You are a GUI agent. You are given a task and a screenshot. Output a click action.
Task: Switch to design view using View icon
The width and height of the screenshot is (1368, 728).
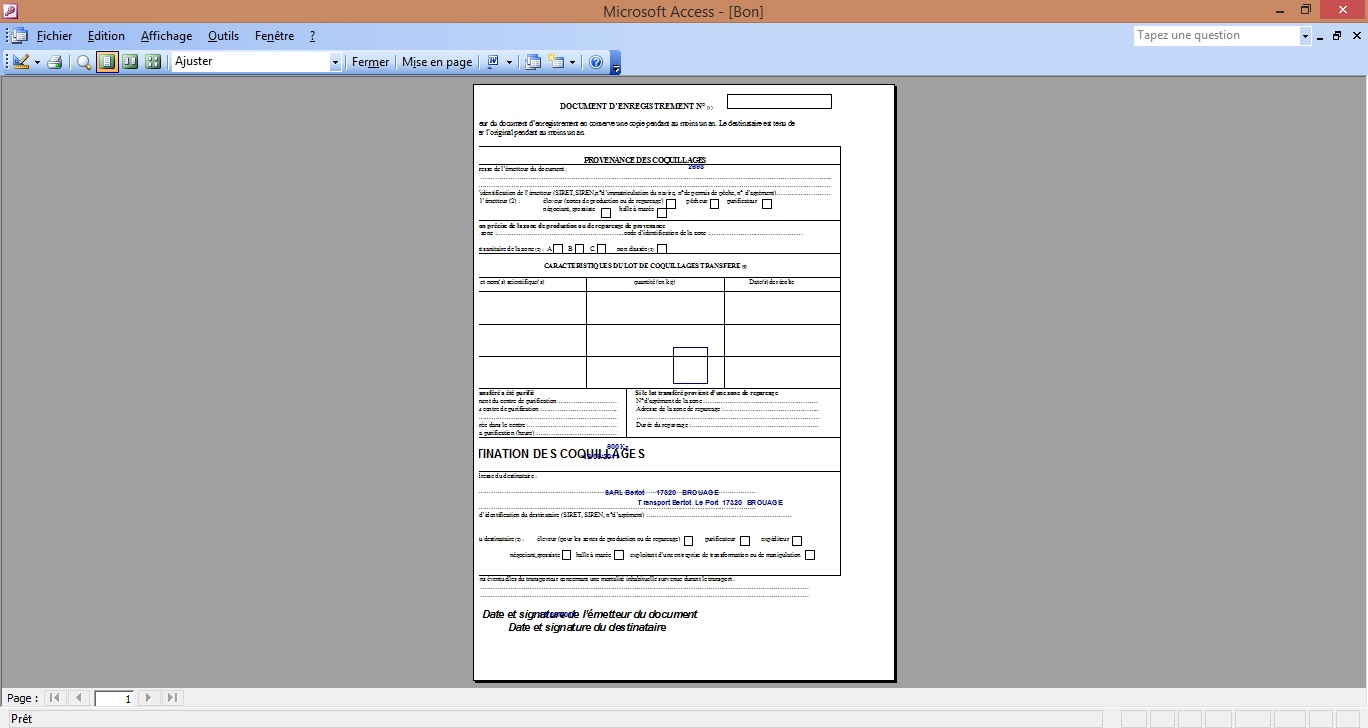pyautogui.click(x=20, y=62)
